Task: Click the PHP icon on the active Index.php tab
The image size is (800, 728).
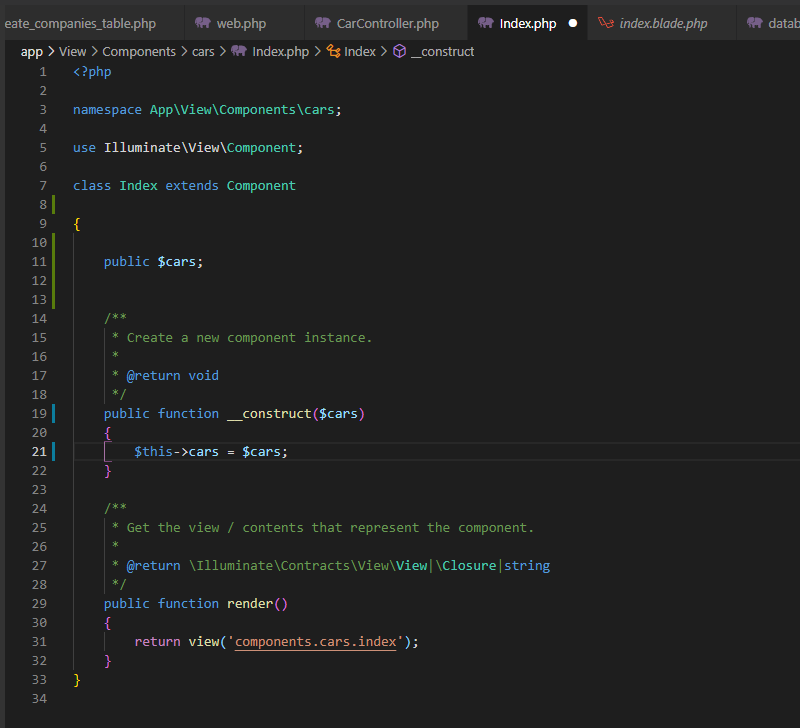Action: [x=485, y=23]
